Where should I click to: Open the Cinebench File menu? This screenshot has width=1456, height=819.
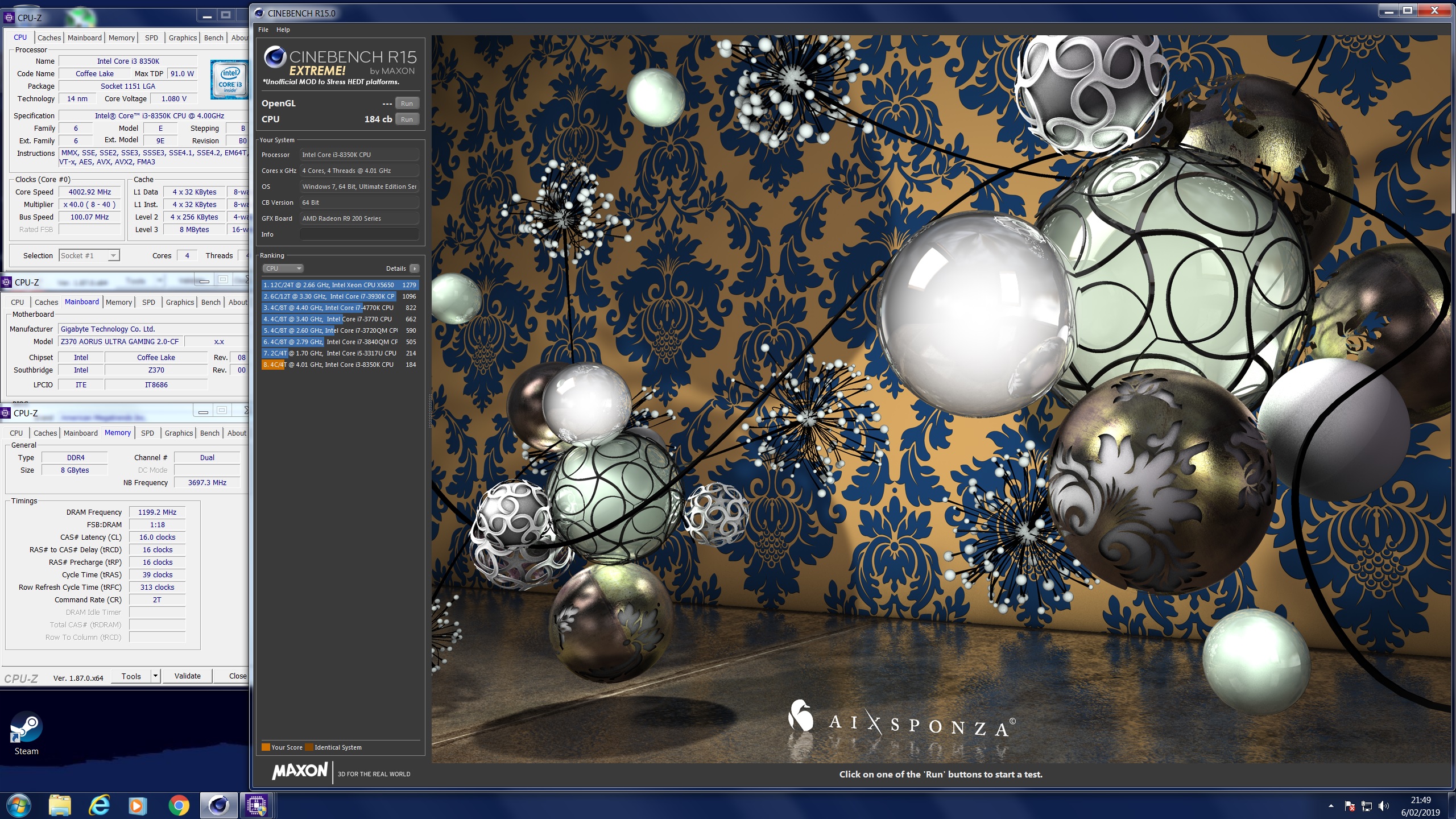coord(263,30)
